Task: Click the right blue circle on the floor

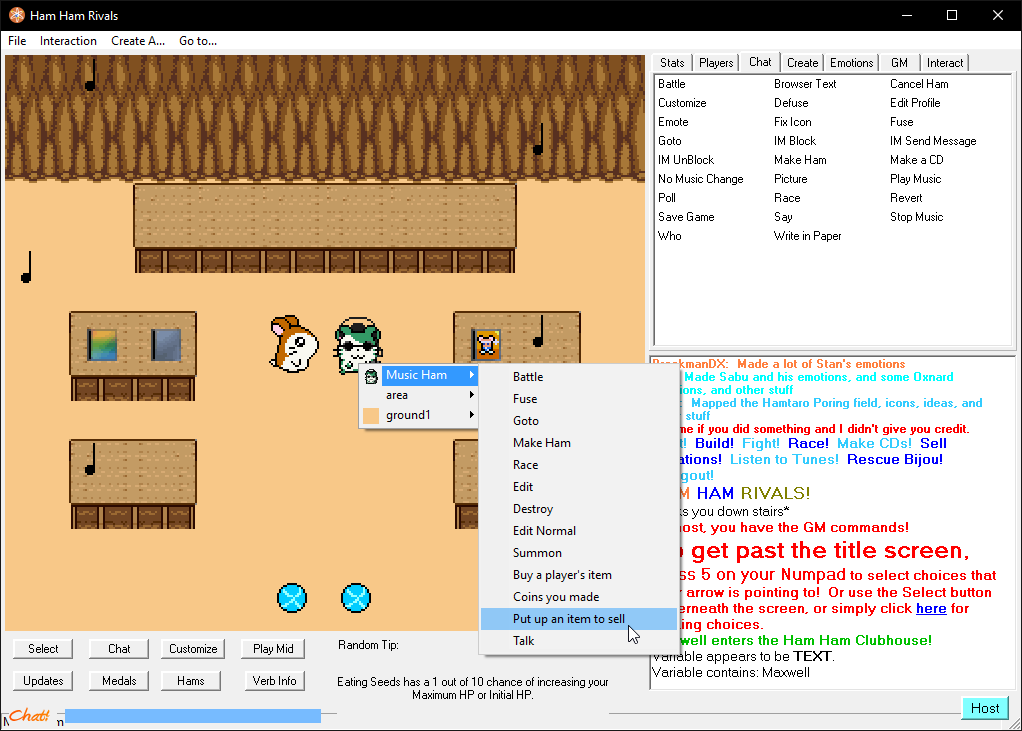Action: point(356,597)
